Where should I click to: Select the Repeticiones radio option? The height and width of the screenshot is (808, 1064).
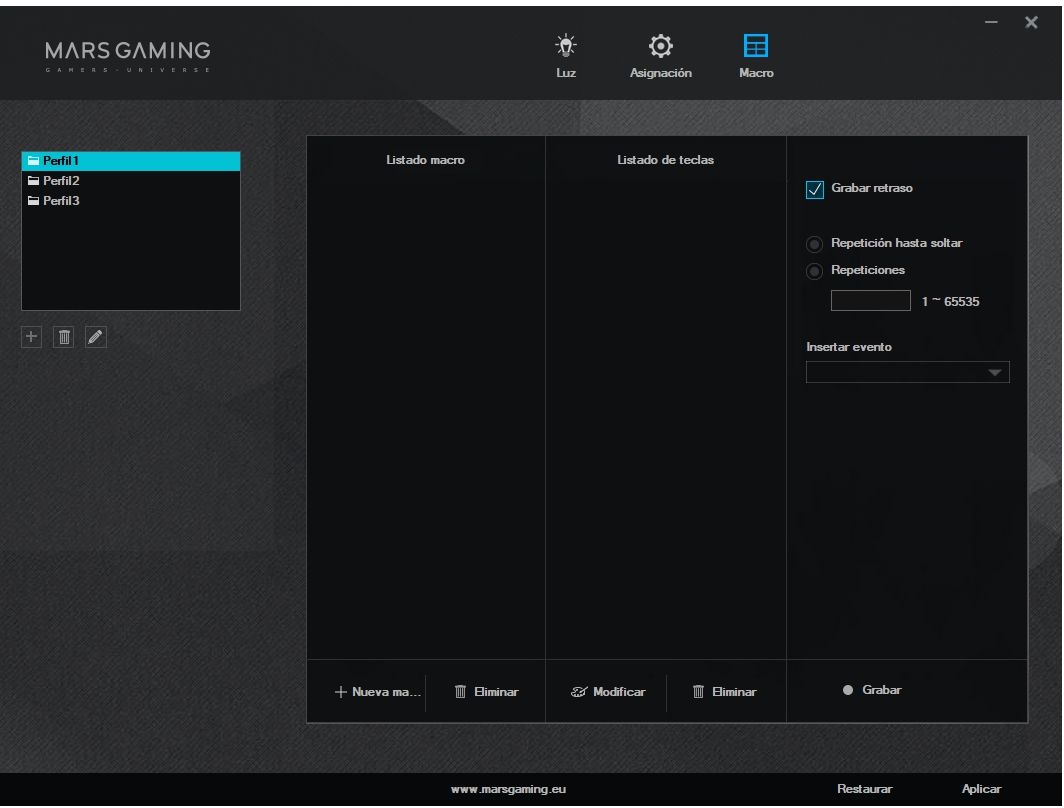pos(814,271)
